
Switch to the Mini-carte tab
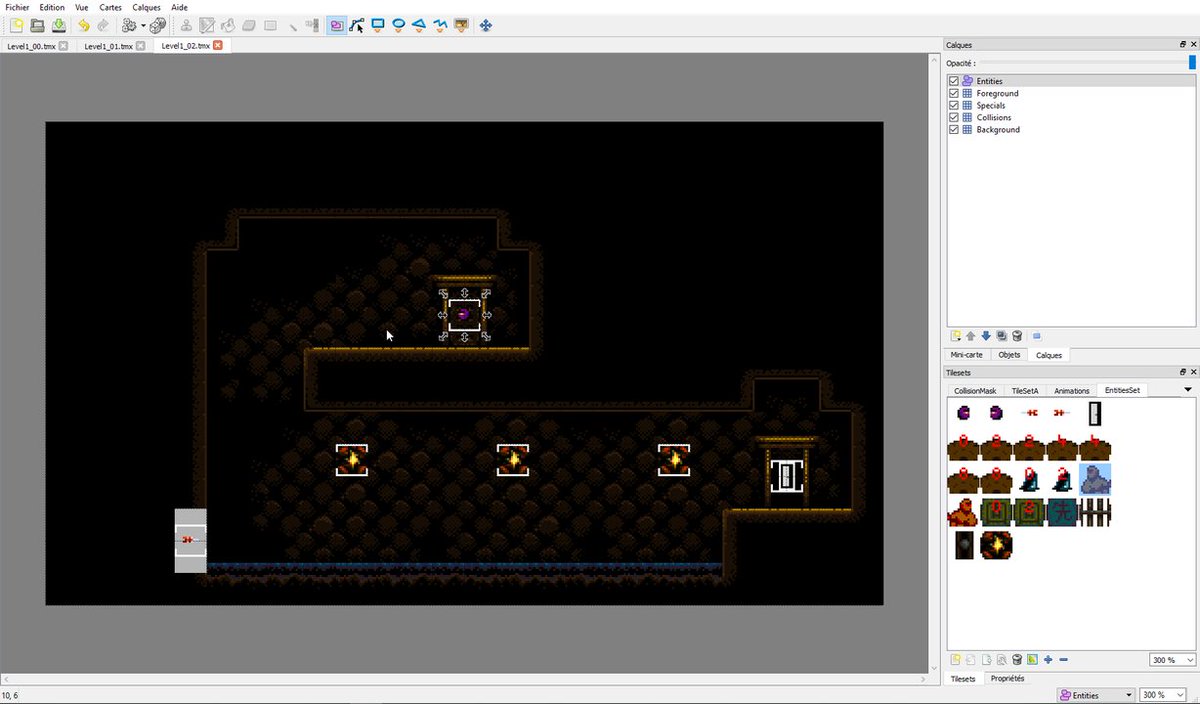pyautogui.click(x=966, y=355)
